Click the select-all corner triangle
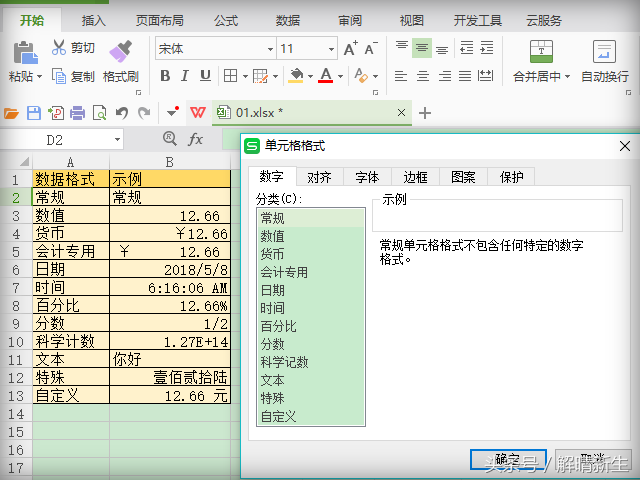Screen dimensions: 640x480 tap(24, 162)
